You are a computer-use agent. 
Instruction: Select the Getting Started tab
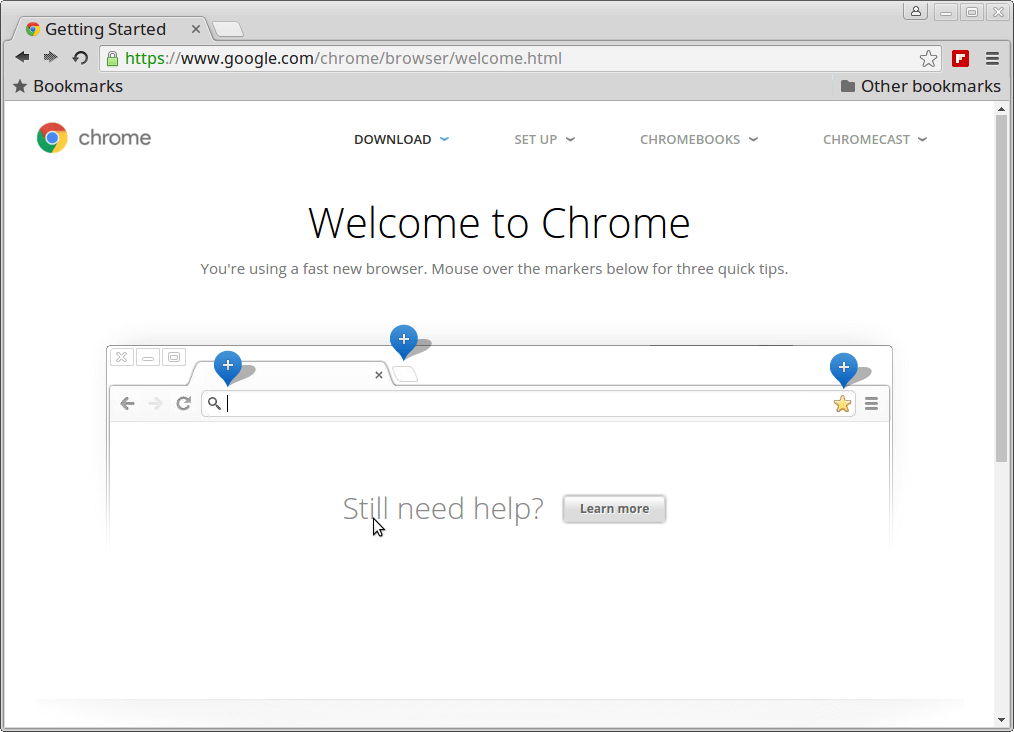pyautogui.click(x=105, y=29)
